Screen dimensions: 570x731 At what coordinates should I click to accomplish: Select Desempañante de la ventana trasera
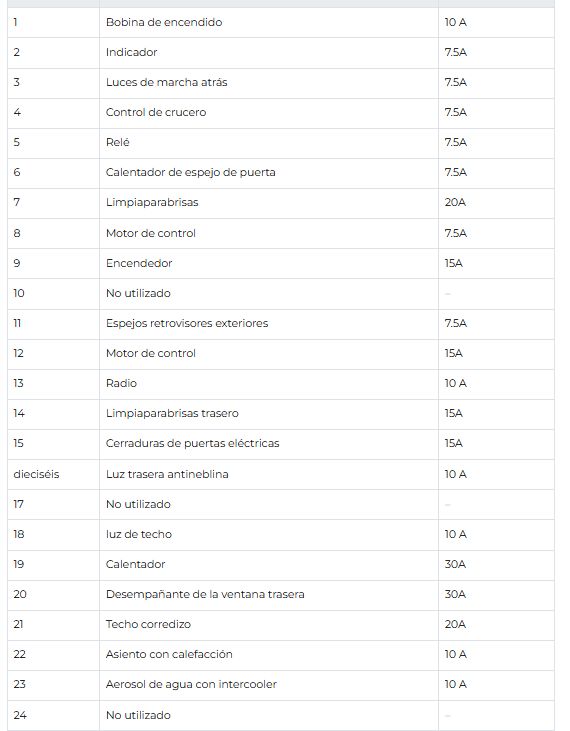(205, 594)
